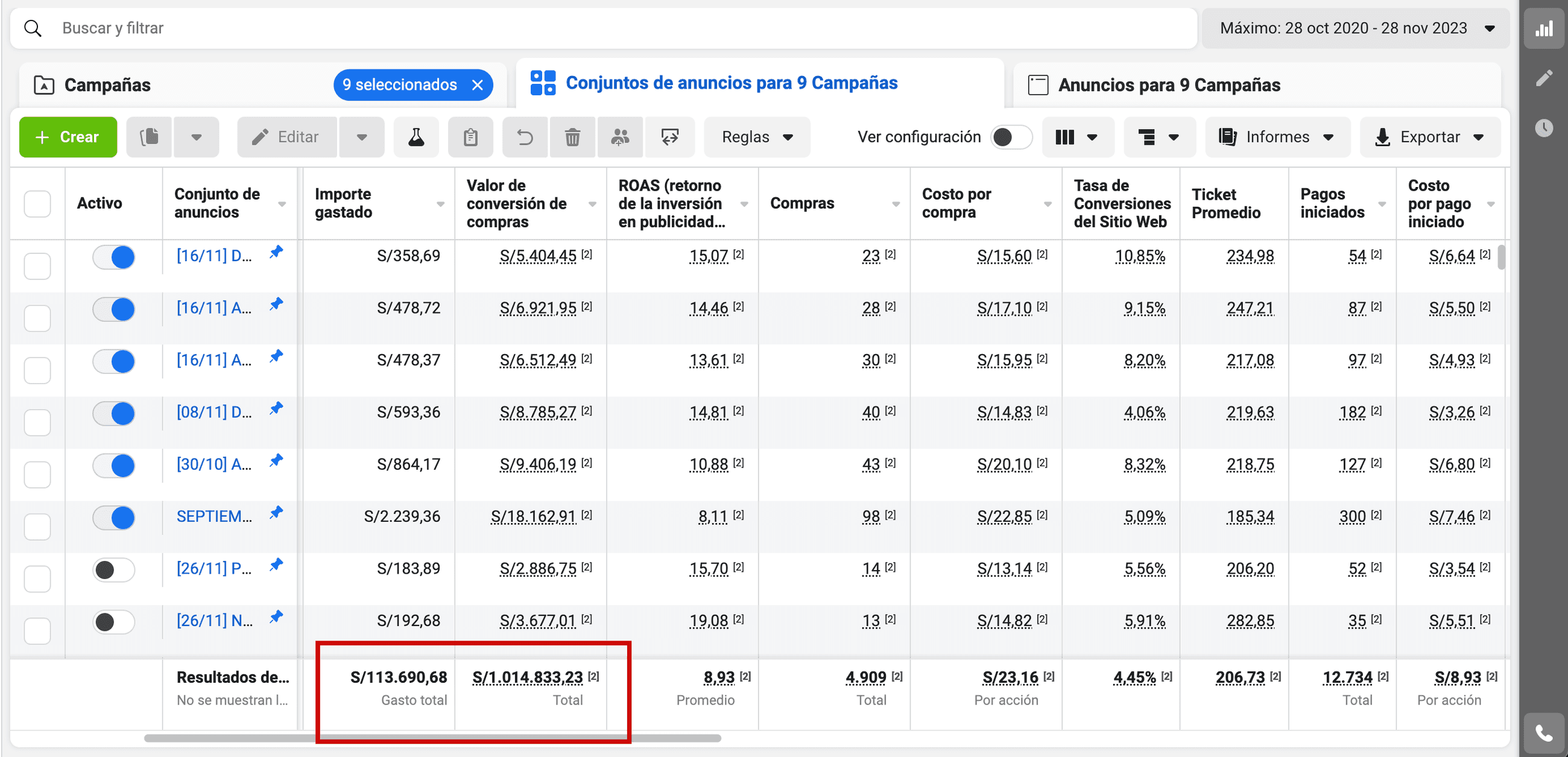Image resolution: width=1568 pixels, height=757 pixels.
Task: Expand the Reglas dropdown
Action: point(757,137)
